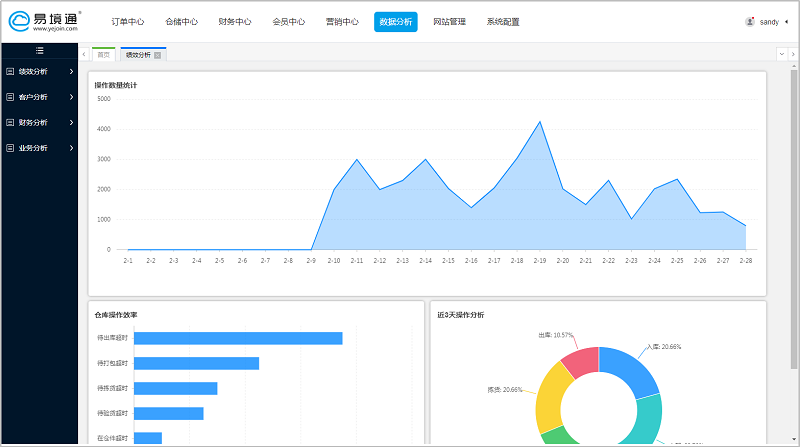Screen dimensions: 800x447
Task: Expand the 绩效分析 sidebar chevron
Action: 71,72
